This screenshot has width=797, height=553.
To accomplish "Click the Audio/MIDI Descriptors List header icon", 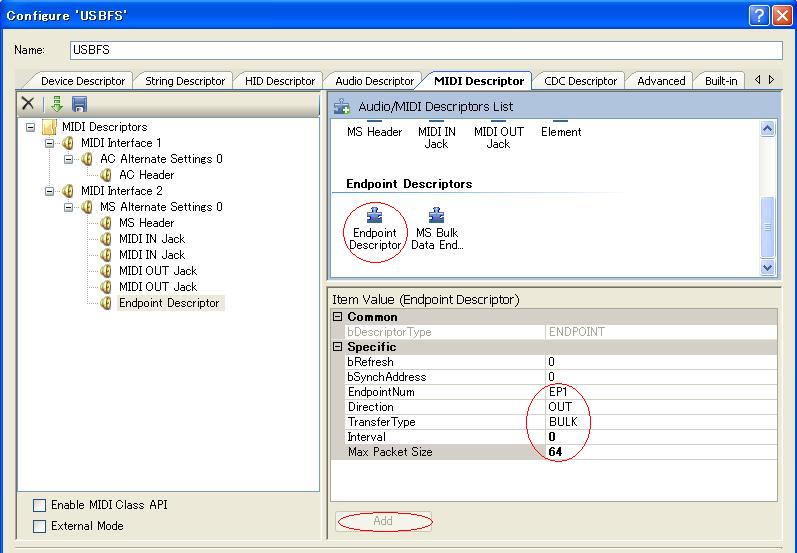I will click(x=342, y=107).
